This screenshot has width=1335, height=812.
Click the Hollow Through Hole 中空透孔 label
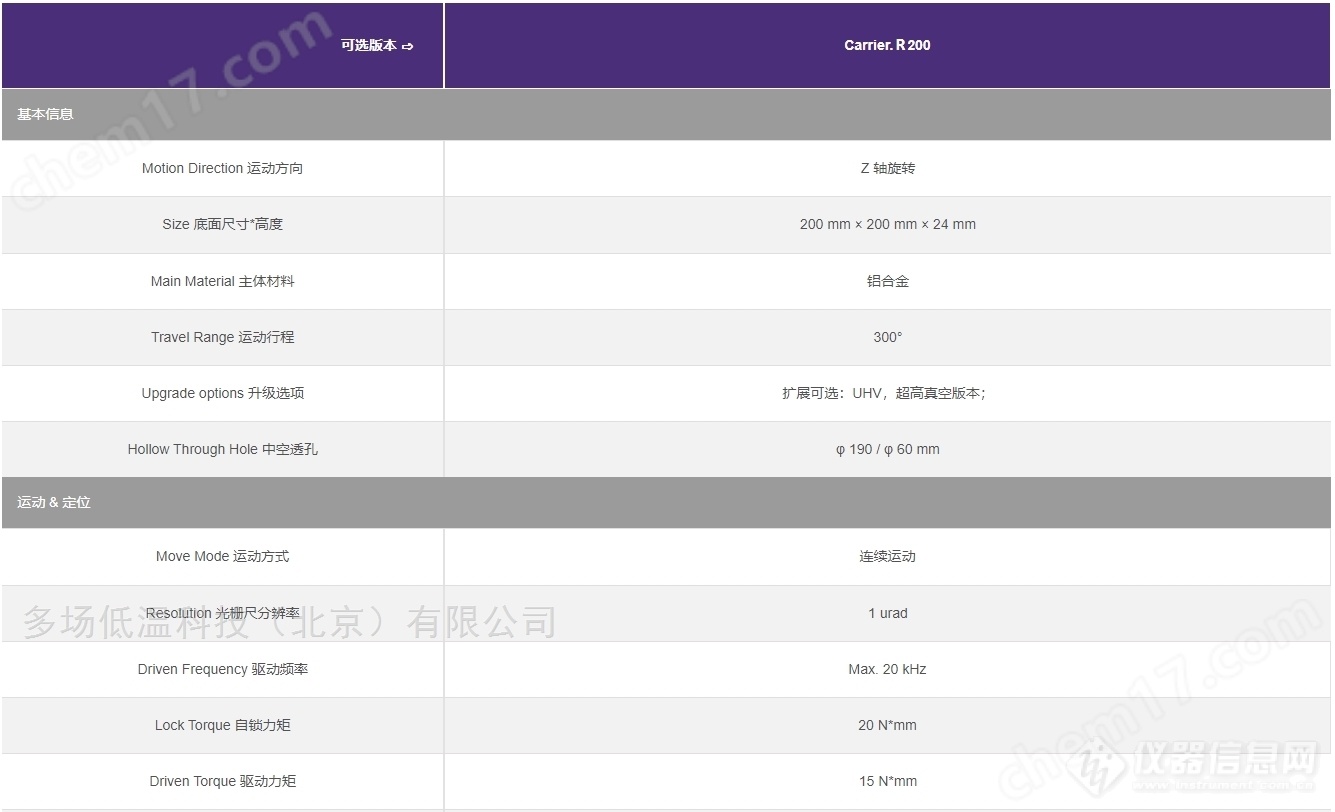(x=222, y=449)
